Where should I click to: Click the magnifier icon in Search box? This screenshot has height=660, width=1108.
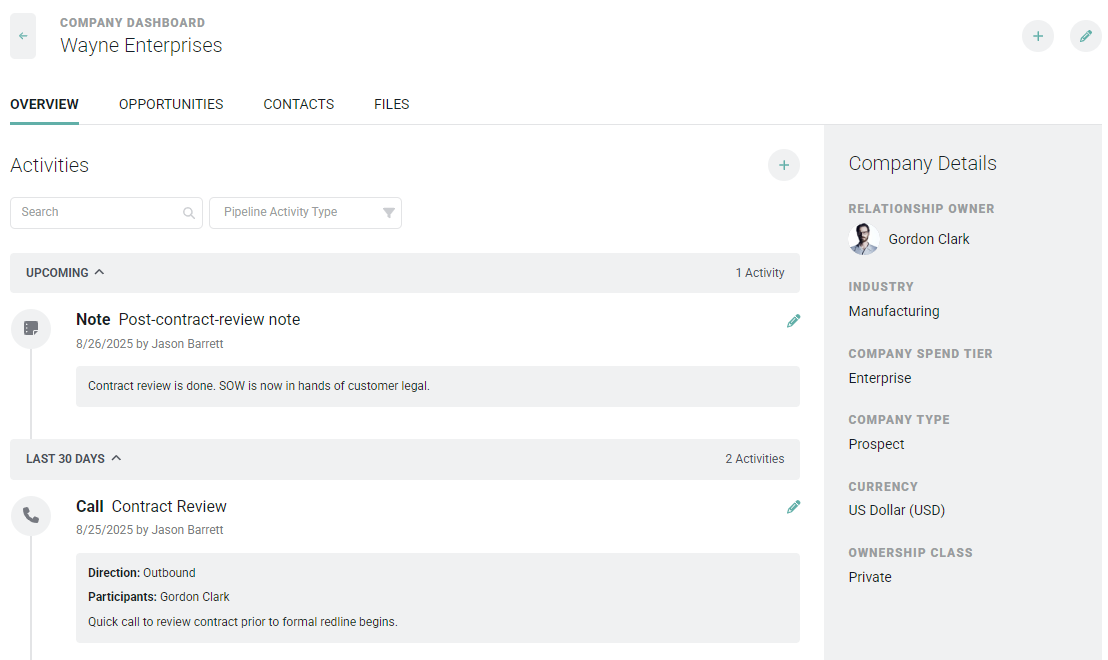(189, 213)
